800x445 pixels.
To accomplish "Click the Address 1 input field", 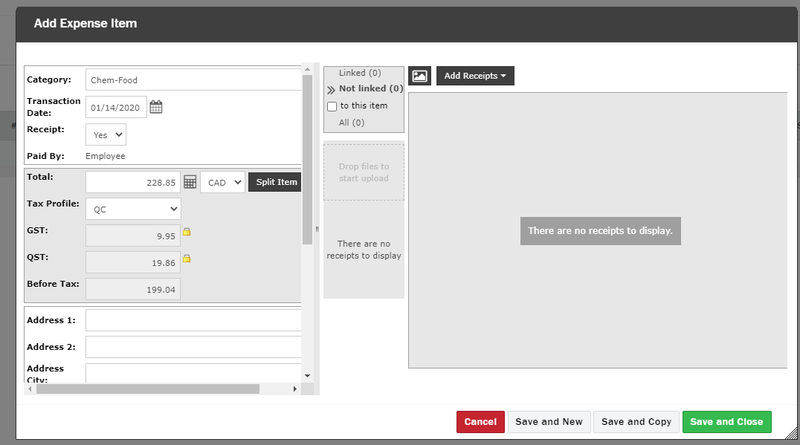I will pos(194,320).
